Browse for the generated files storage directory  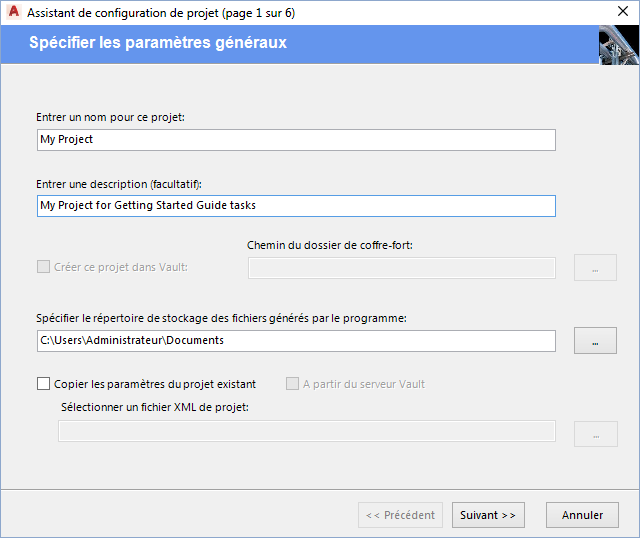tap(595, 341)
